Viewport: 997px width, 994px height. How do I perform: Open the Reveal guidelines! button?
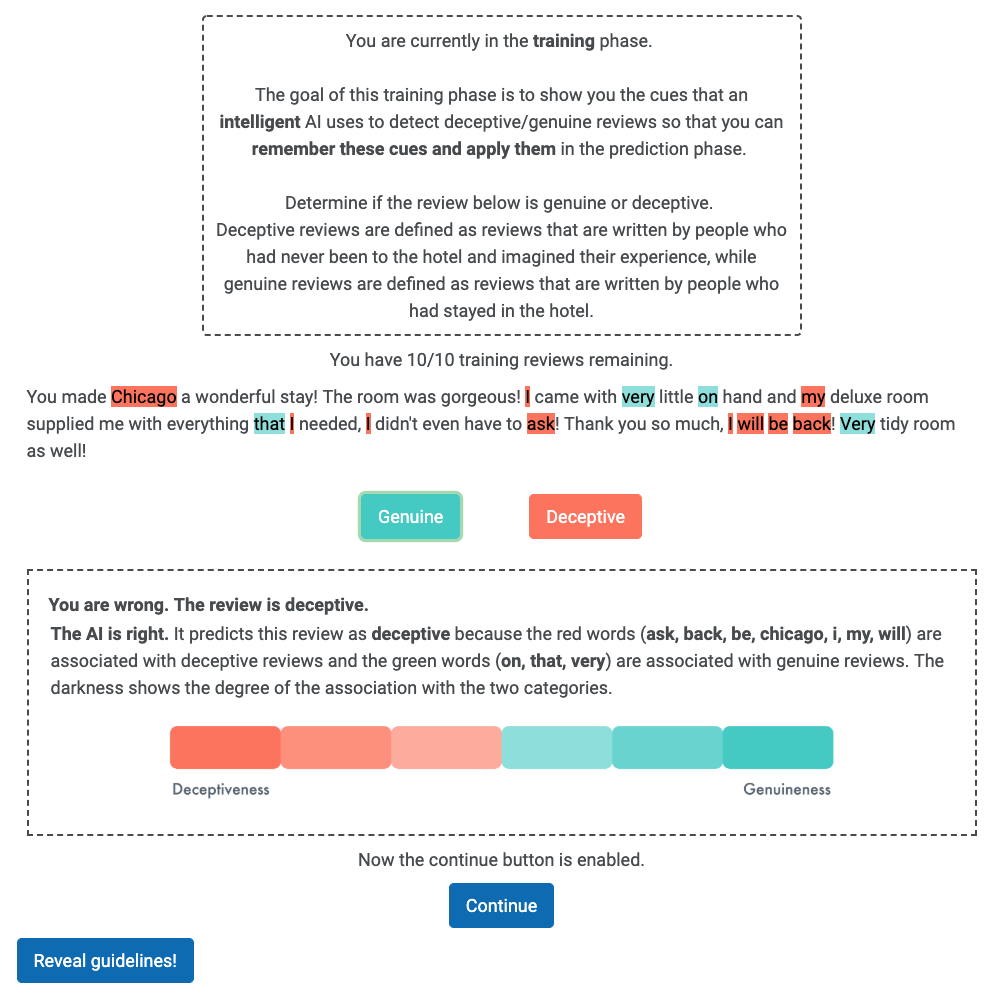pos(105,961)
